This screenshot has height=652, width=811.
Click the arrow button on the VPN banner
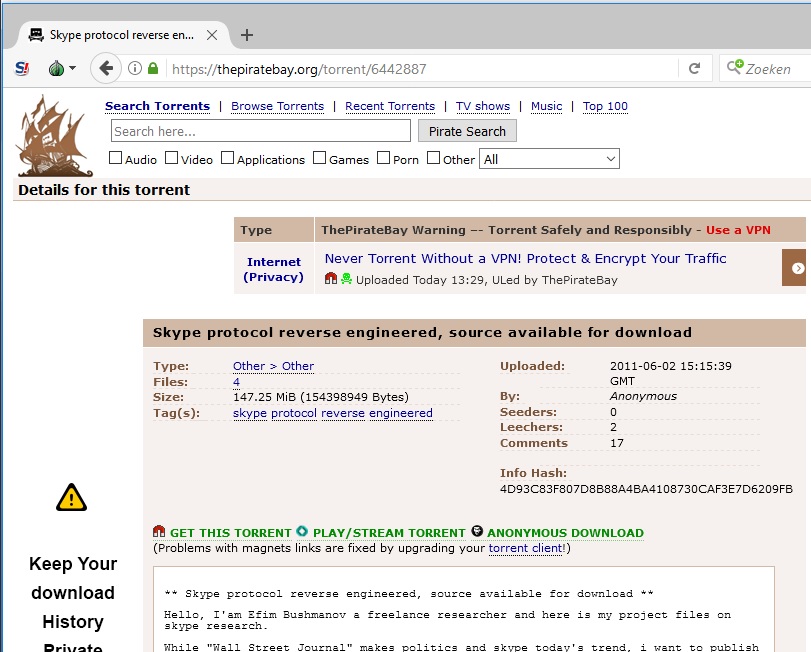click(x=796, y=268)
